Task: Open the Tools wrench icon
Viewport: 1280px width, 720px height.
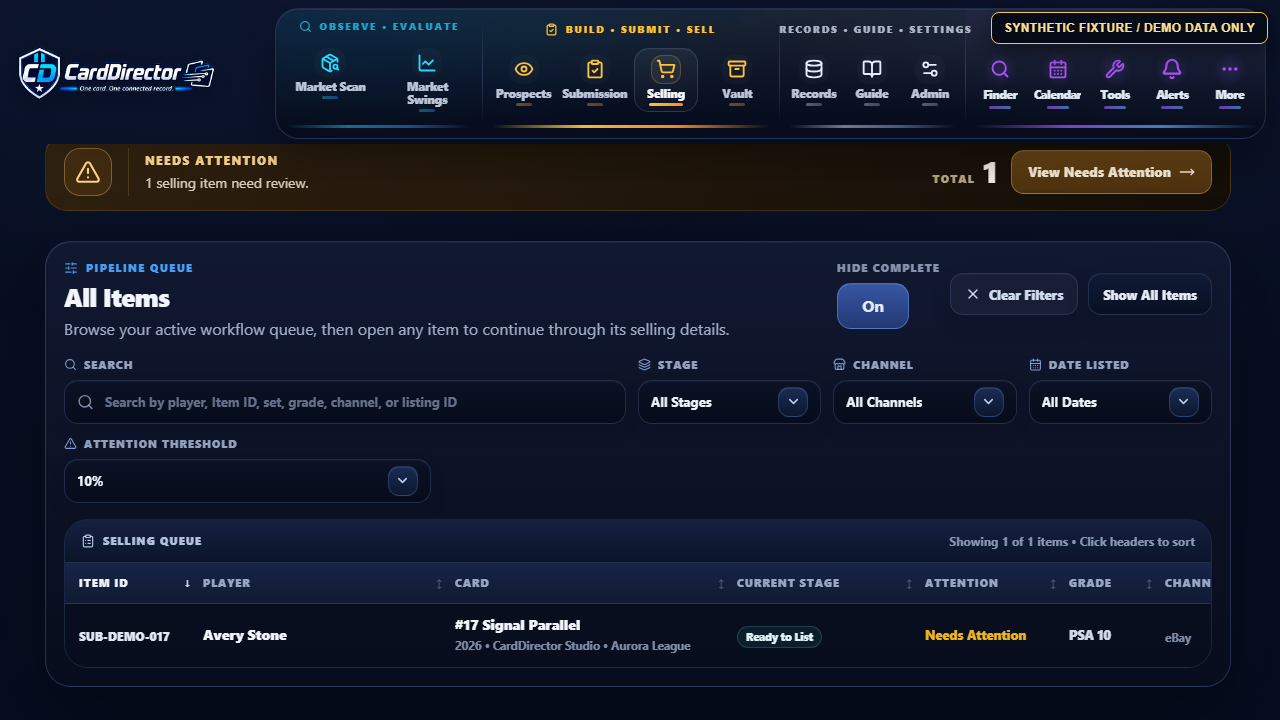Action: [x=1115, y=69]
